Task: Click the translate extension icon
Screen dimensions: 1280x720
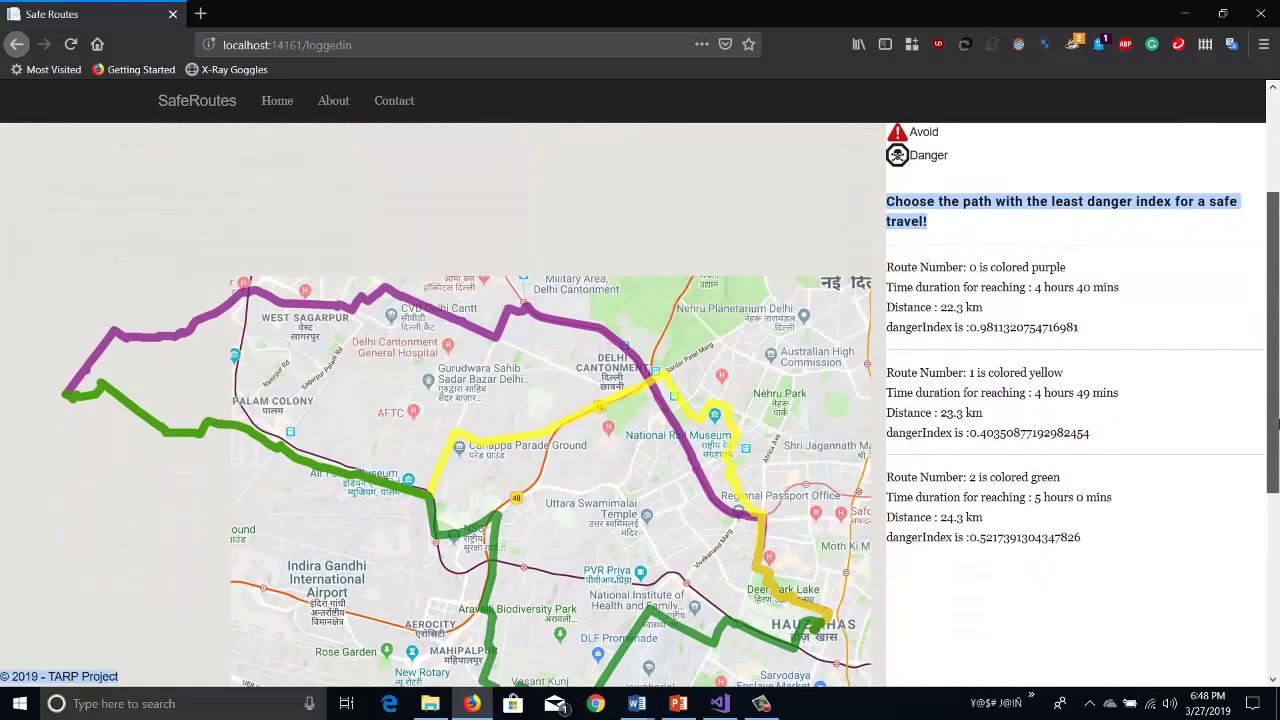Action: pyautogui.click(x=1232, y=44)
